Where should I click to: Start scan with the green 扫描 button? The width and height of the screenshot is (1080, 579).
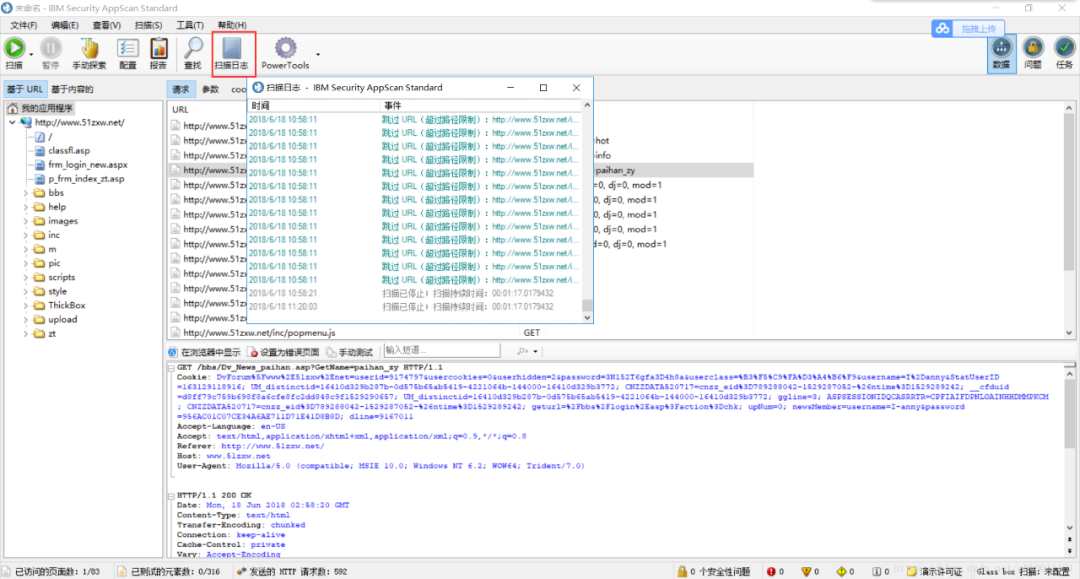[14, 54]
